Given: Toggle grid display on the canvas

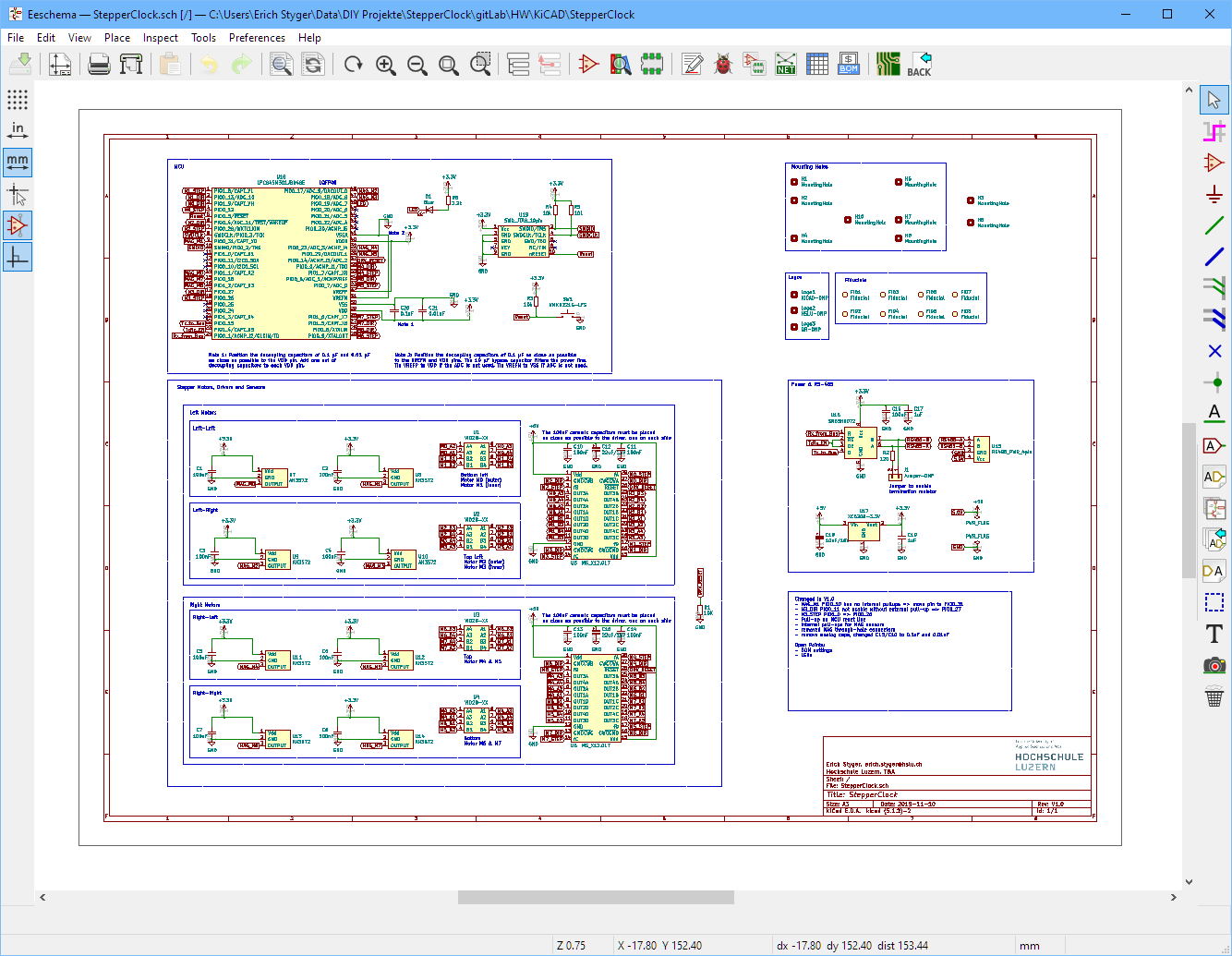Looking at the screenshot, I should (x=18, y=100).
